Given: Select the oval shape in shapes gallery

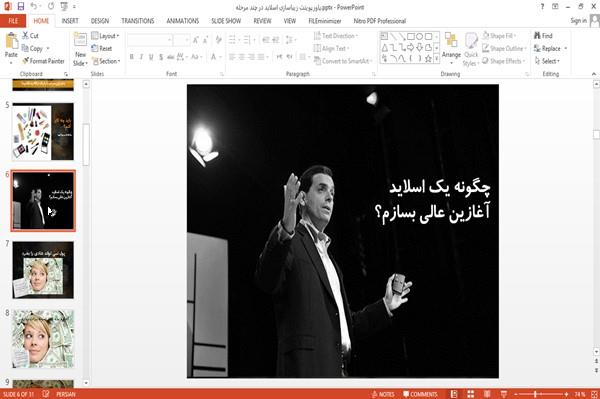Looking at the screenshot, I should pos(420,36).
